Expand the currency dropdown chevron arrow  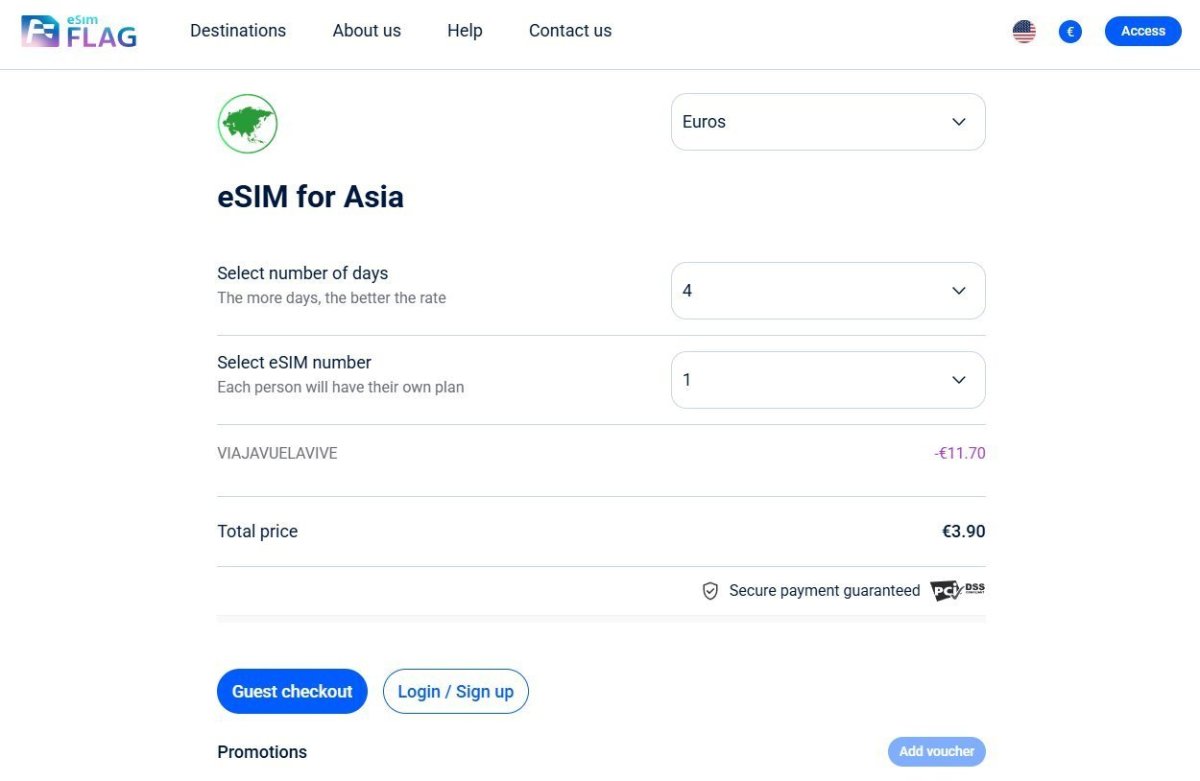(958, 122)
